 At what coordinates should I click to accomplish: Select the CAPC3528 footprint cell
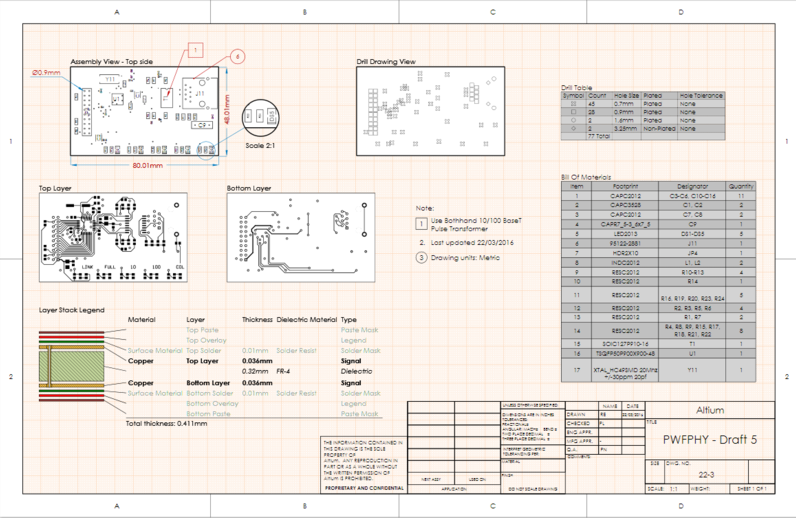pyautogui.click(x=625, y=205)
